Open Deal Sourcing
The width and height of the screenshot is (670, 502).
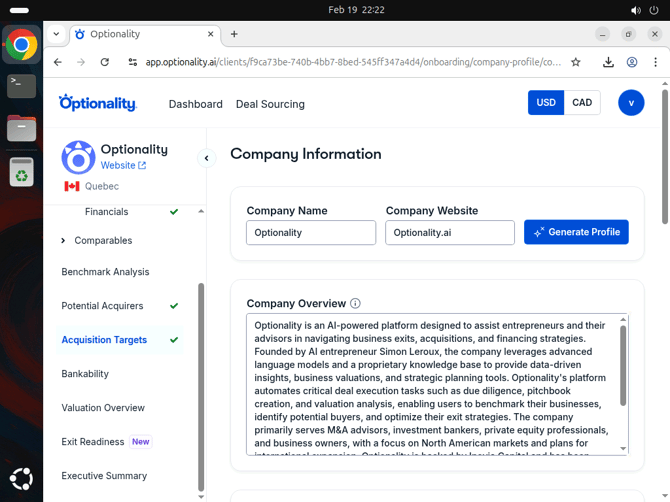[270, 104]
